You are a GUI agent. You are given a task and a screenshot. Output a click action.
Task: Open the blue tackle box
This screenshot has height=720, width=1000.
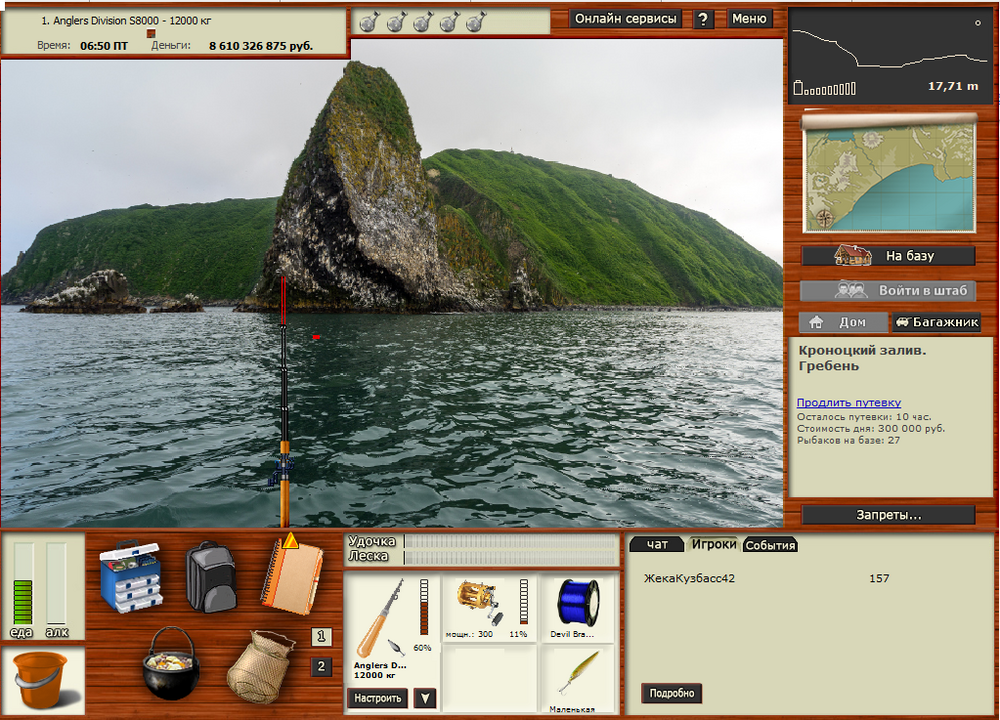pos(130,576)
